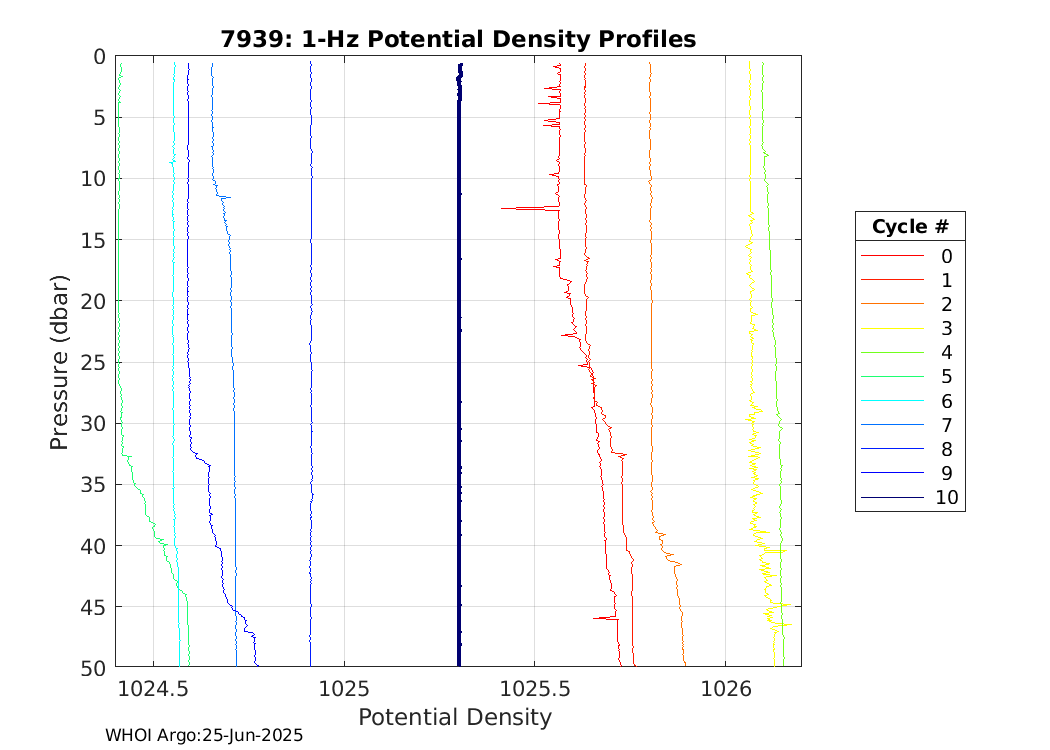Viewport: 1050px width, 750px height.
Task: Click x-axis tick label 1026
Action: click(x=726, y=688)
